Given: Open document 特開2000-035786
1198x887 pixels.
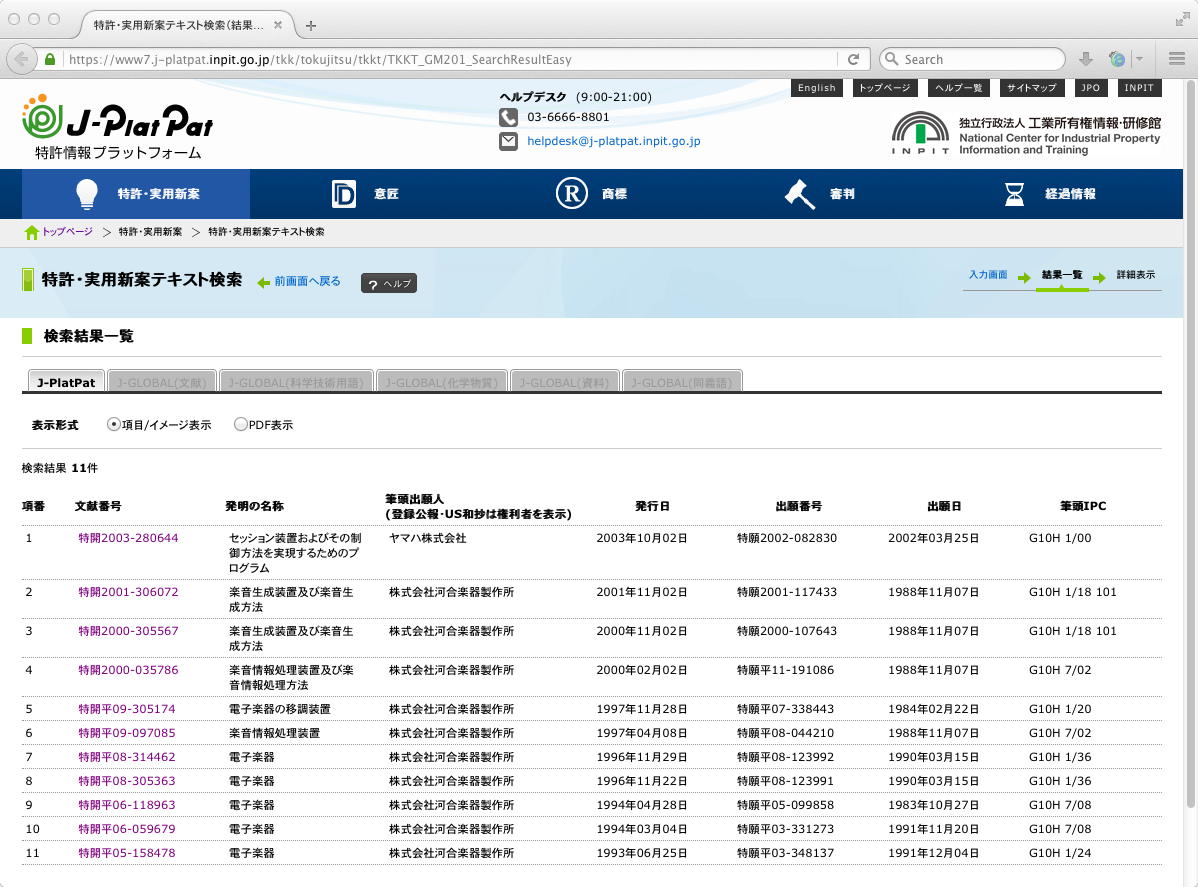Looking at the screenshot, I should (x=128, y=670).
